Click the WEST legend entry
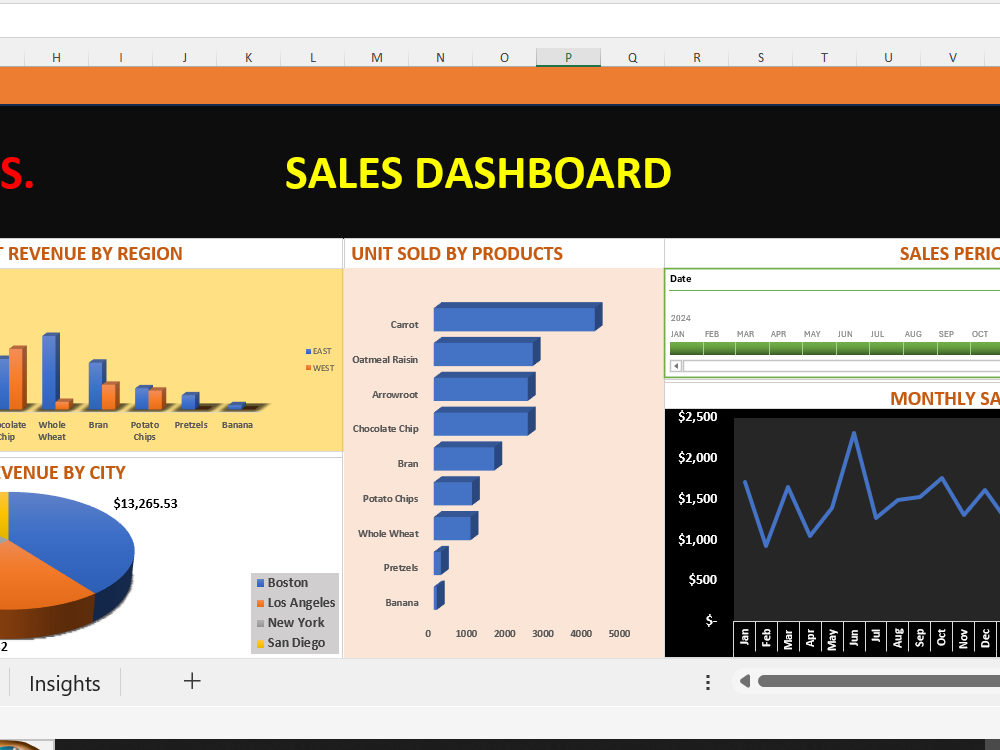This screenshot has width=1000, height=750. coord(320,368)
